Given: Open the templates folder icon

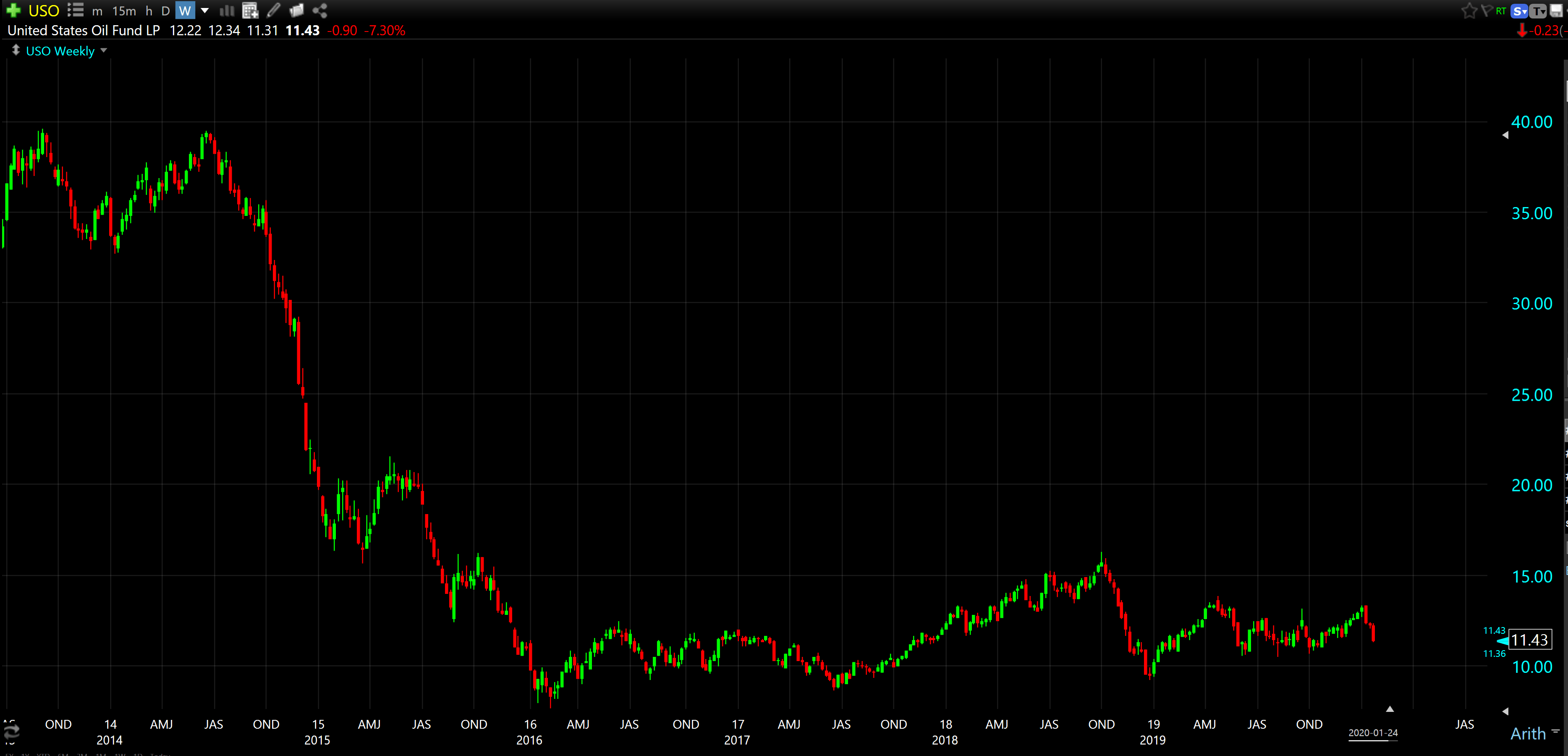Looking at the screenshot, I should pyautogui.click(x=296, y=10).
